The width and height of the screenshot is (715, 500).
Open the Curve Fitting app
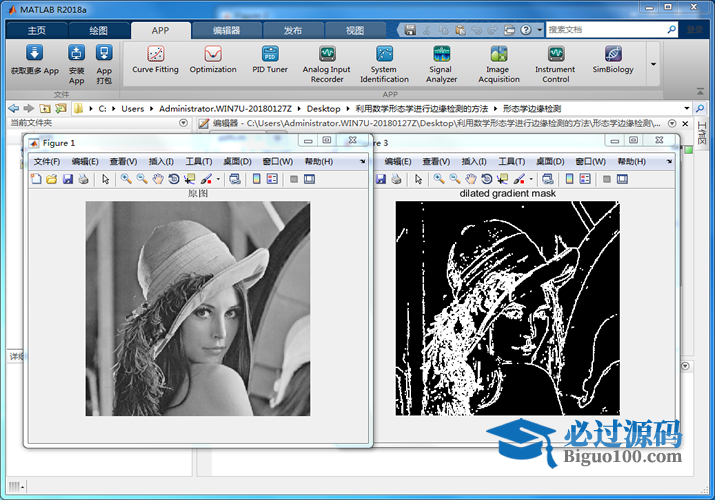(155, 60)
